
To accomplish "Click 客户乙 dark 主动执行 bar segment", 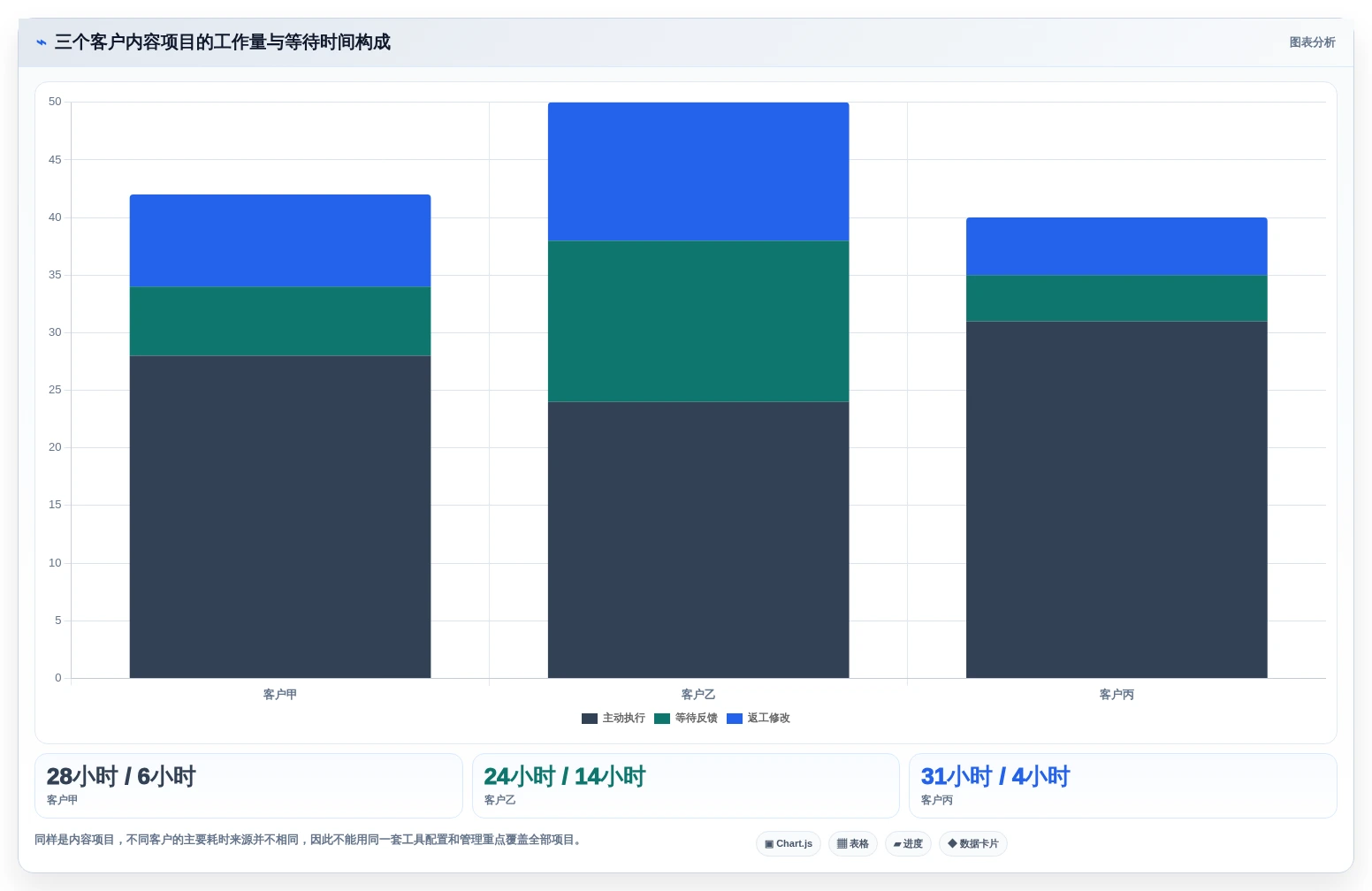I will (x=698, y=540).
